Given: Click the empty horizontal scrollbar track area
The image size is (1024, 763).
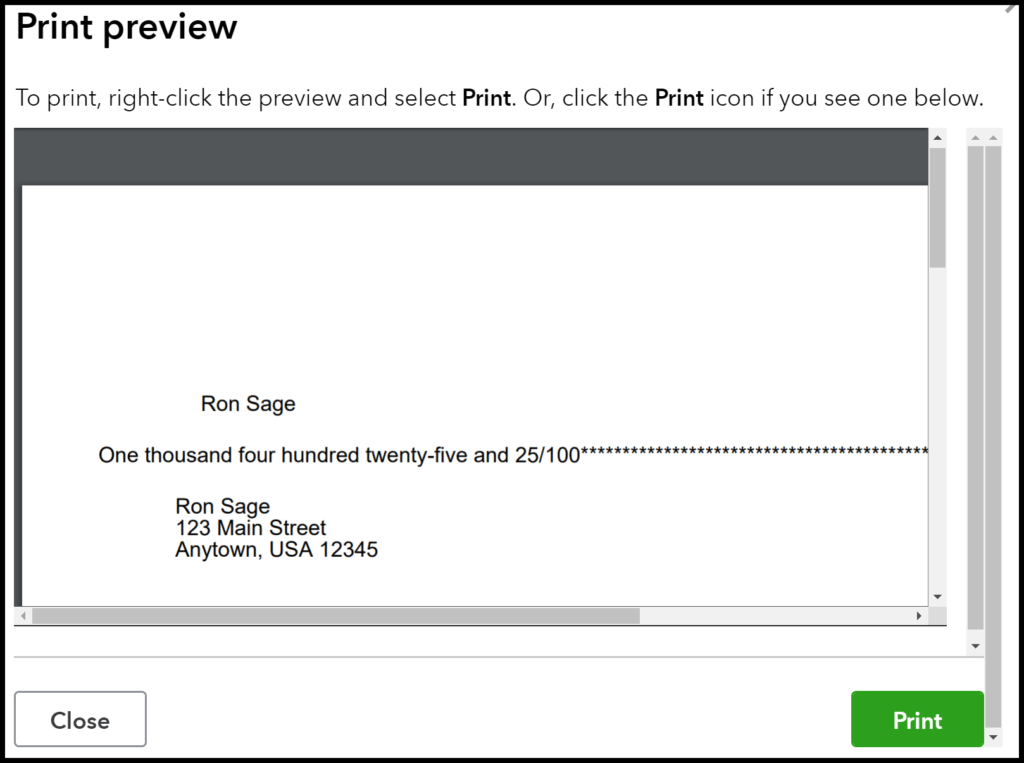Looking at the screenshot, I should tap(780, 615).
